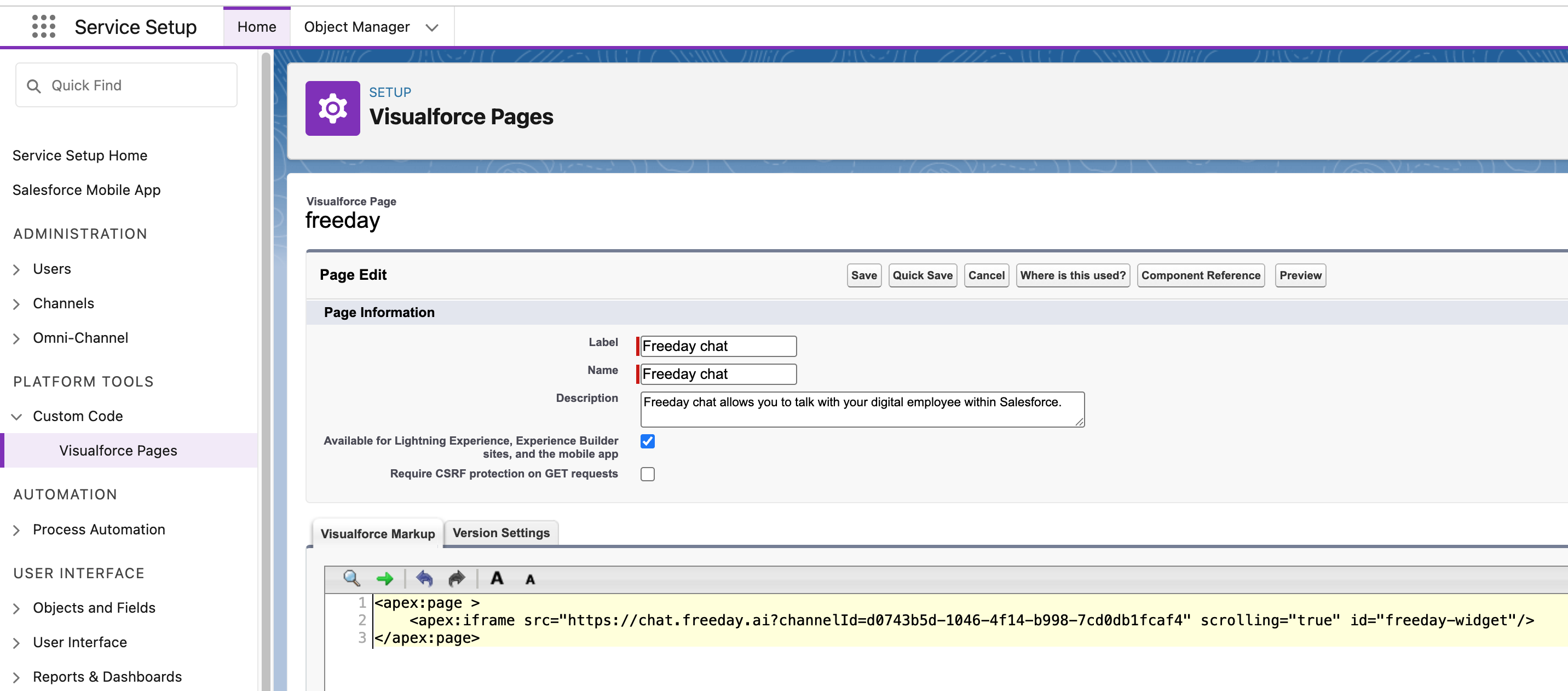Click the Users sidebar label
This screenshot has height=691, width=1568.
click(x=52, y=269)
